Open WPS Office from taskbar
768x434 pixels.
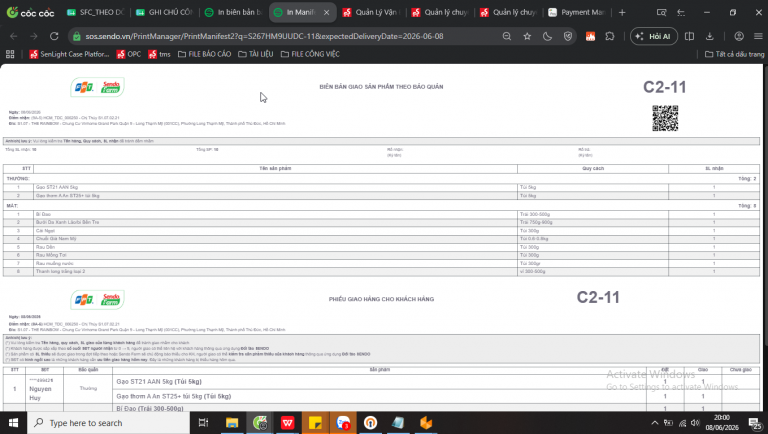[288, 423]
